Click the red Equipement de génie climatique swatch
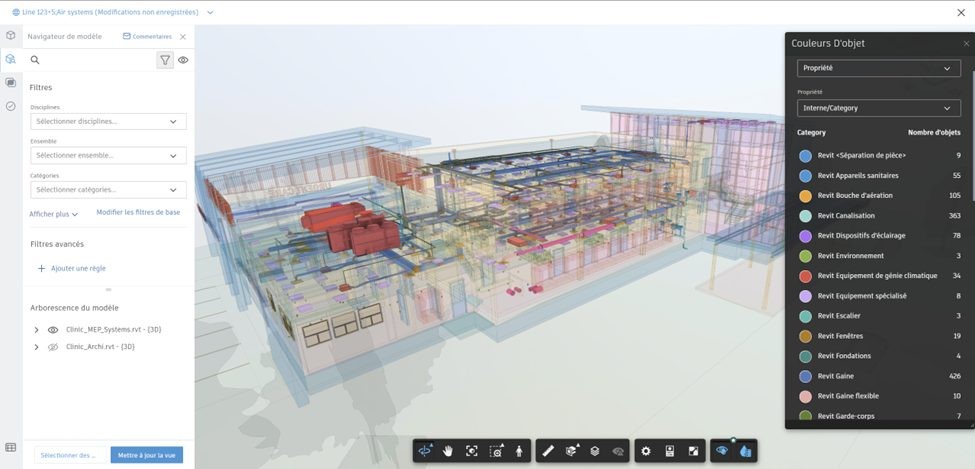The image size is (975, 469). 805,276
